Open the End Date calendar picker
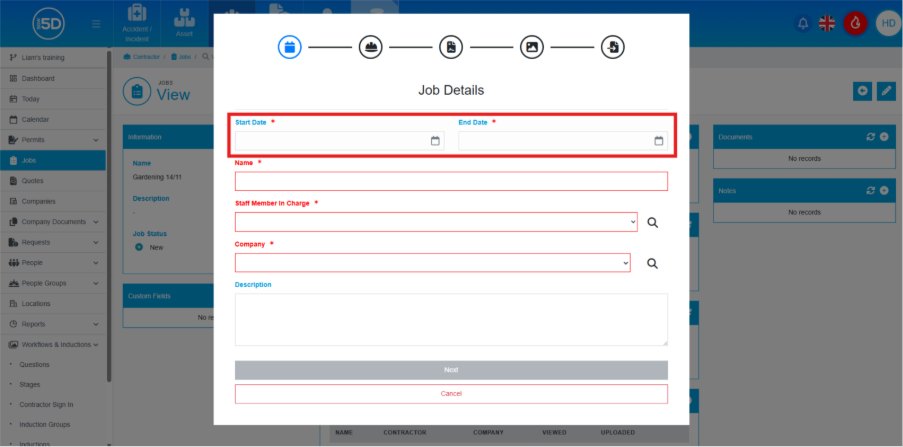Screen dimensions: 903x447 [659, 141]
